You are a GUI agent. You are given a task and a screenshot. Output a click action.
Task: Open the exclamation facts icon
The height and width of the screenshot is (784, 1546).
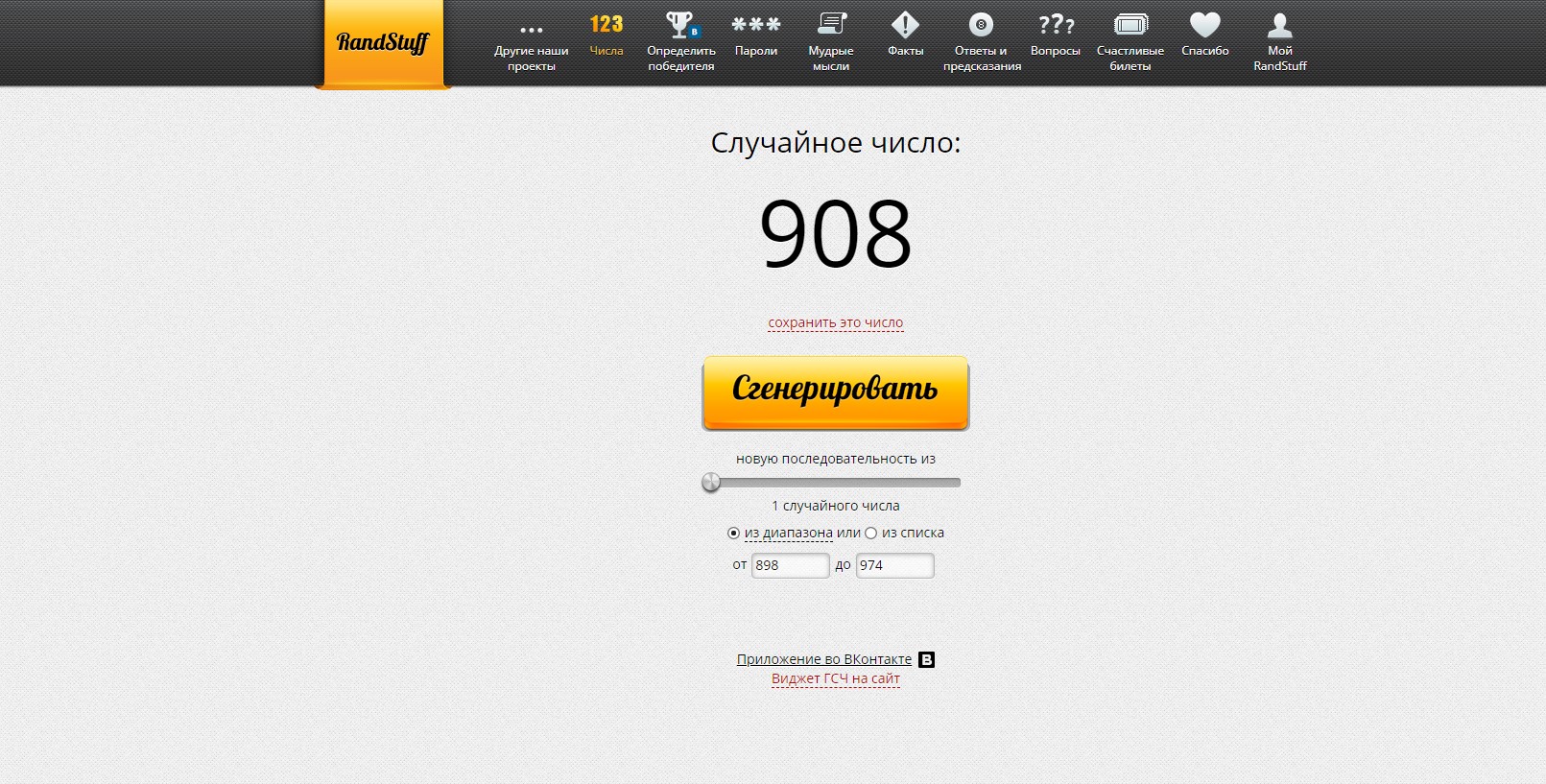[x=905, y=25]
